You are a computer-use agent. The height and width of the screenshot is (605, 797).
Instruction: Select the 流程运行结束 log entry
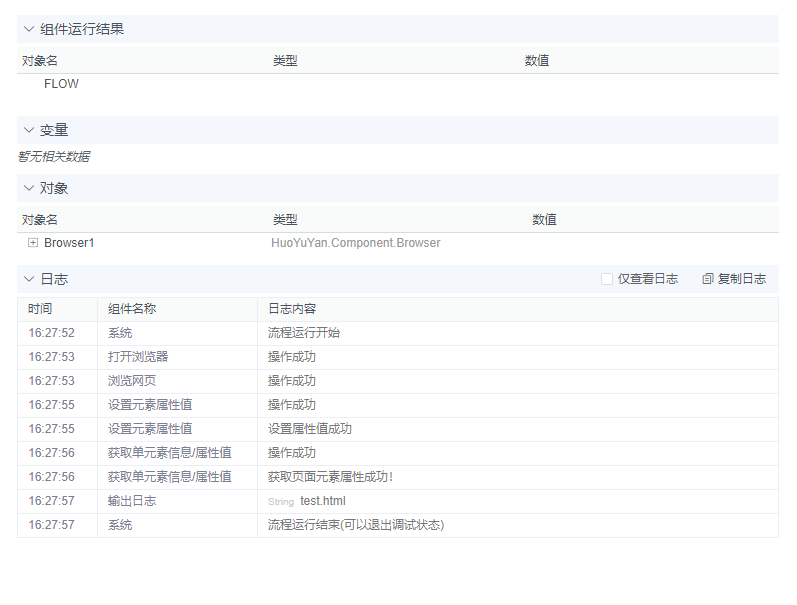pyautogui.click(x=355, y=525)
